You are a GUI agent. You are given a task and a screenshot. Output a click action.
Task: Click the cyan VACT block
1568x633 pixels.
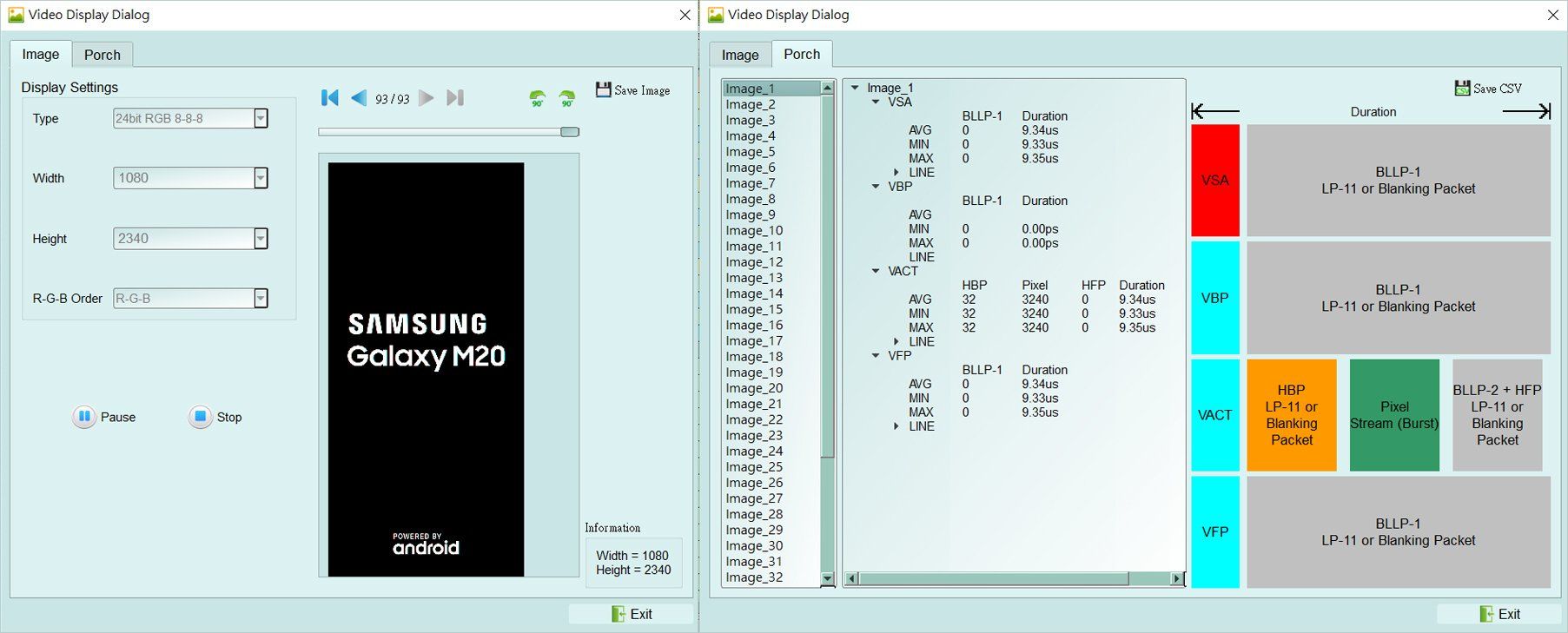tap(1214, 415)
